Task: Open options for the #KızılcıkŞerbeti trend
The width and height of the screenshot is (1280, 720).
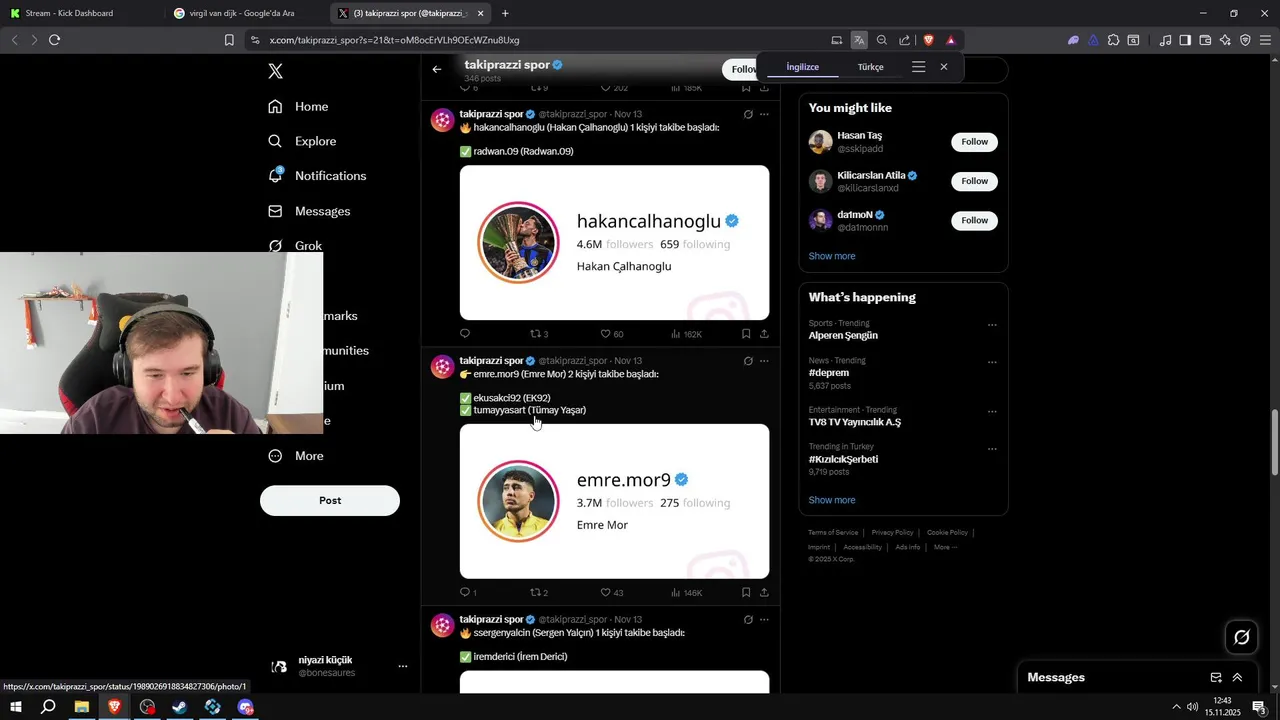Action: click(x=992, y=449)
